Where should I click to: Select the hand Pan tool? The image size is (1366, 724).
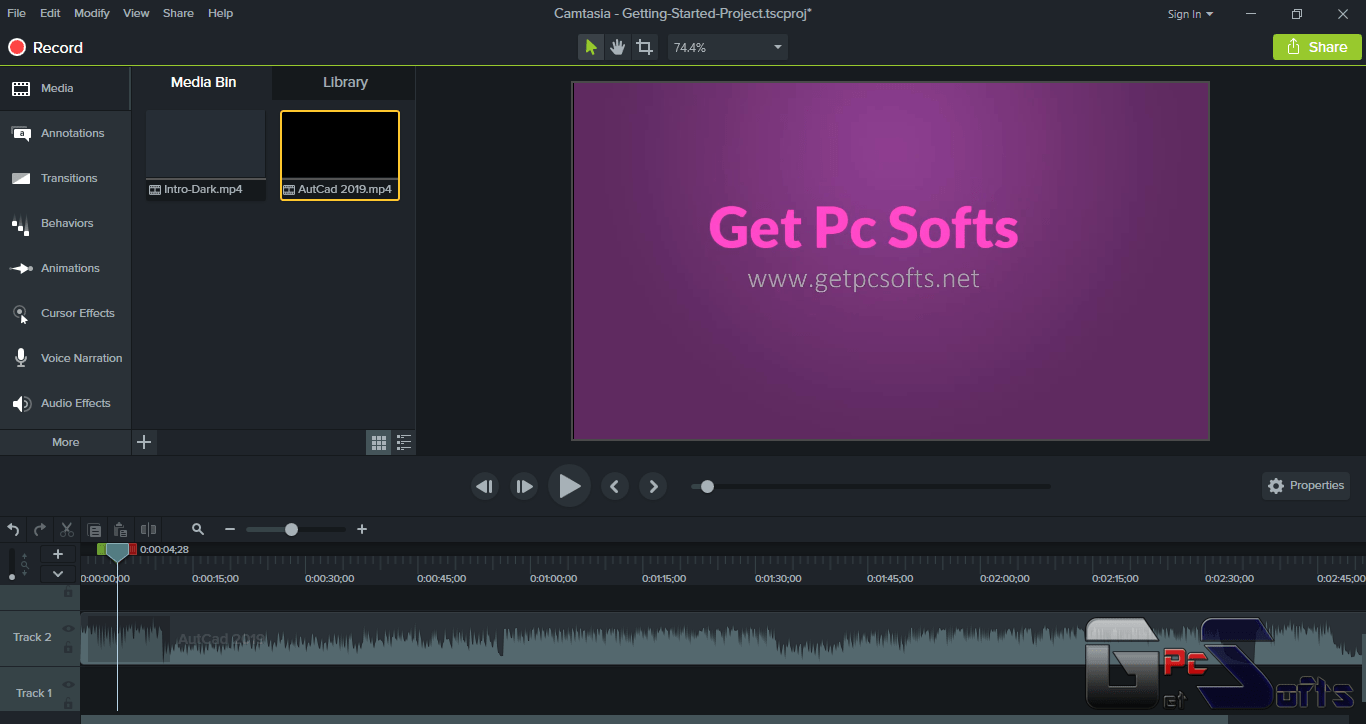618,47
